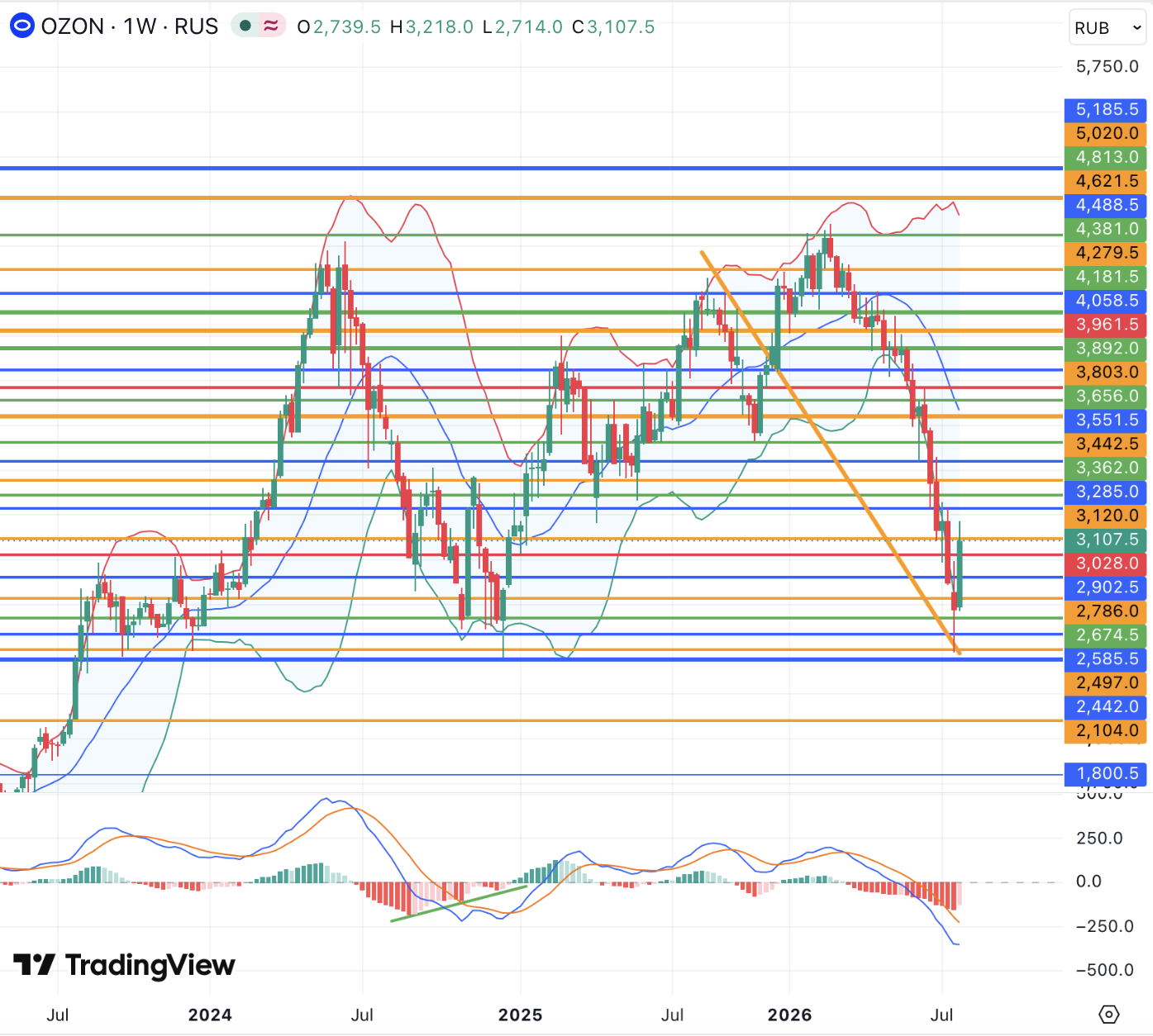The height and width of the screenshot is (1036, 1153).
Task: Click the 4,279.5 orange price label
Action: click(x=1107, y=253)
